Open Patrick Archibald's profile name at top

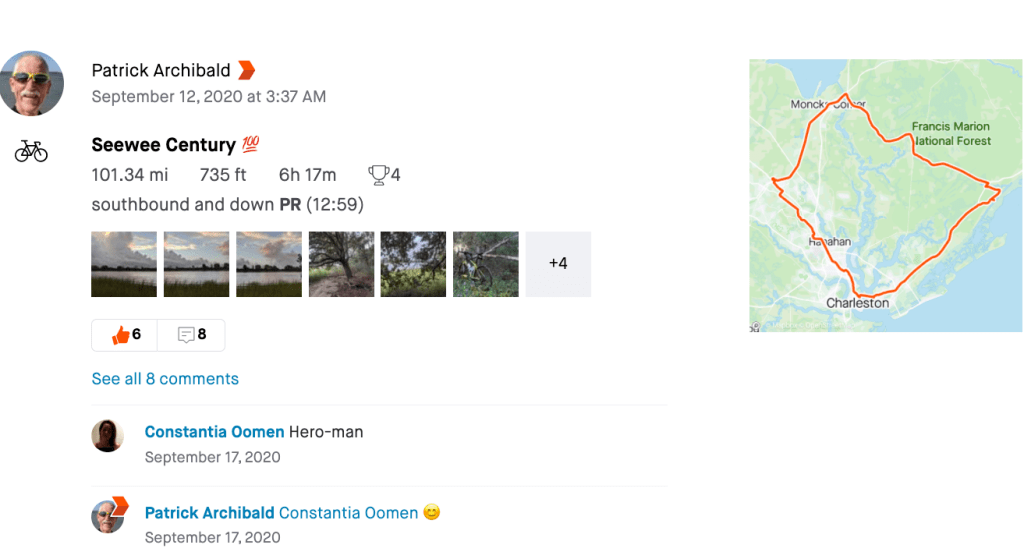coord(161,70)
